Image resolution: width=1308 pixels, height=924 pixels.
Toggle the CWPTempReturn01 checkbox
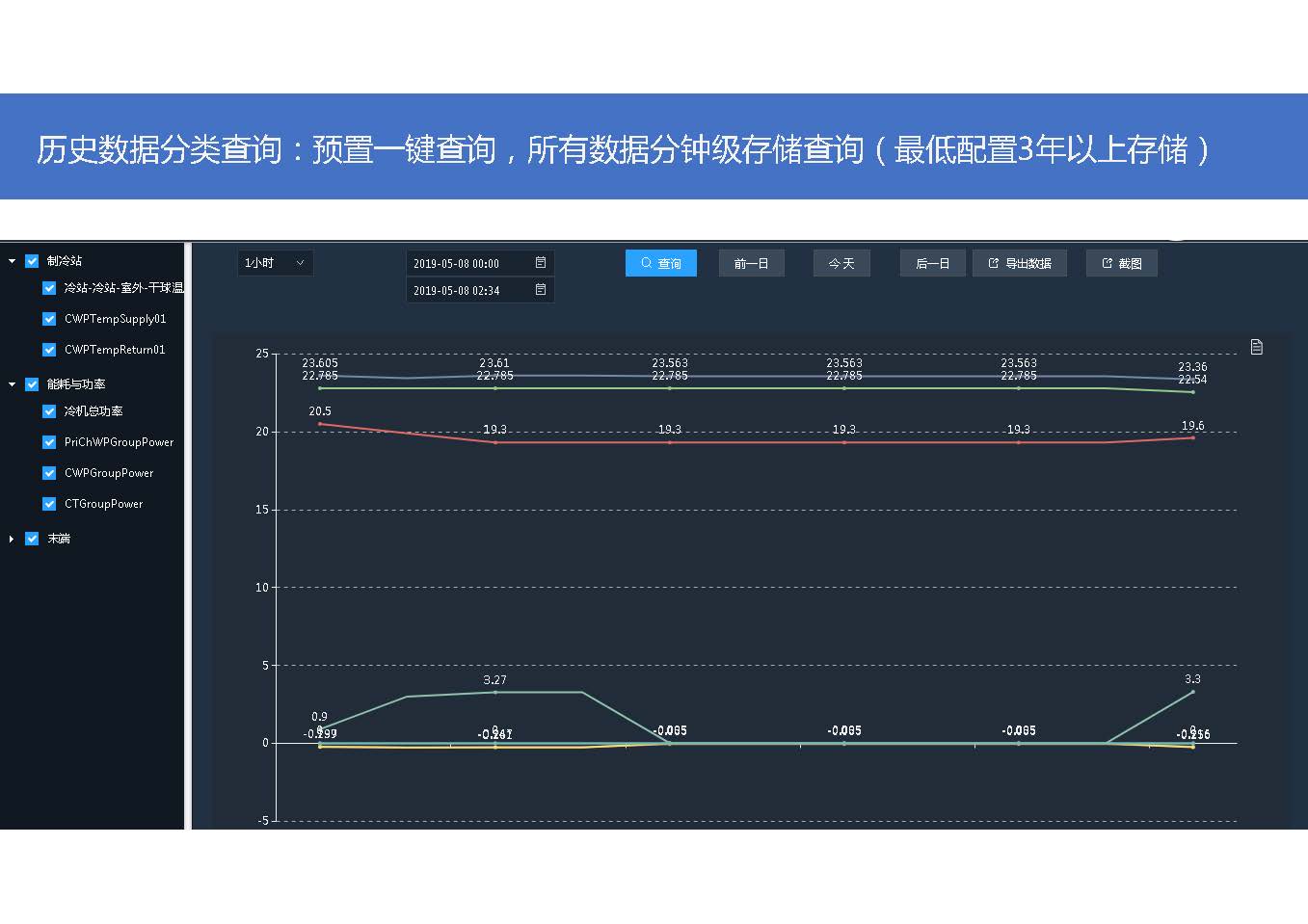tap(49, 350)
